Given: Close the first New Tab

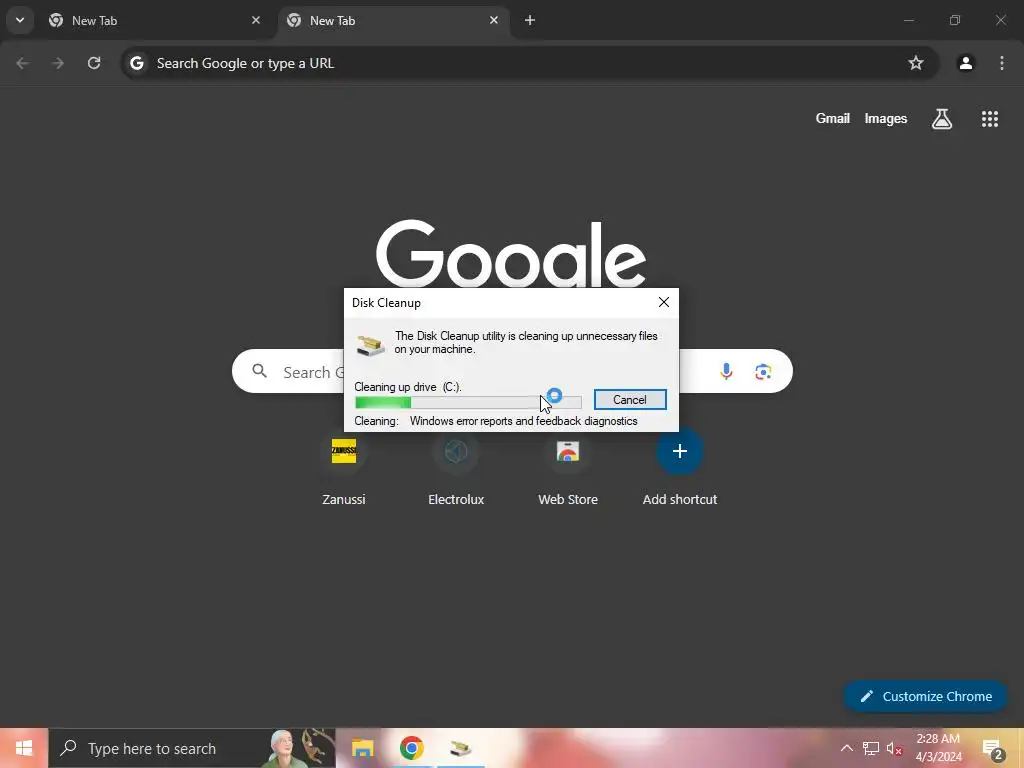Looking at the screenshot, I should (x=256, y=20).
